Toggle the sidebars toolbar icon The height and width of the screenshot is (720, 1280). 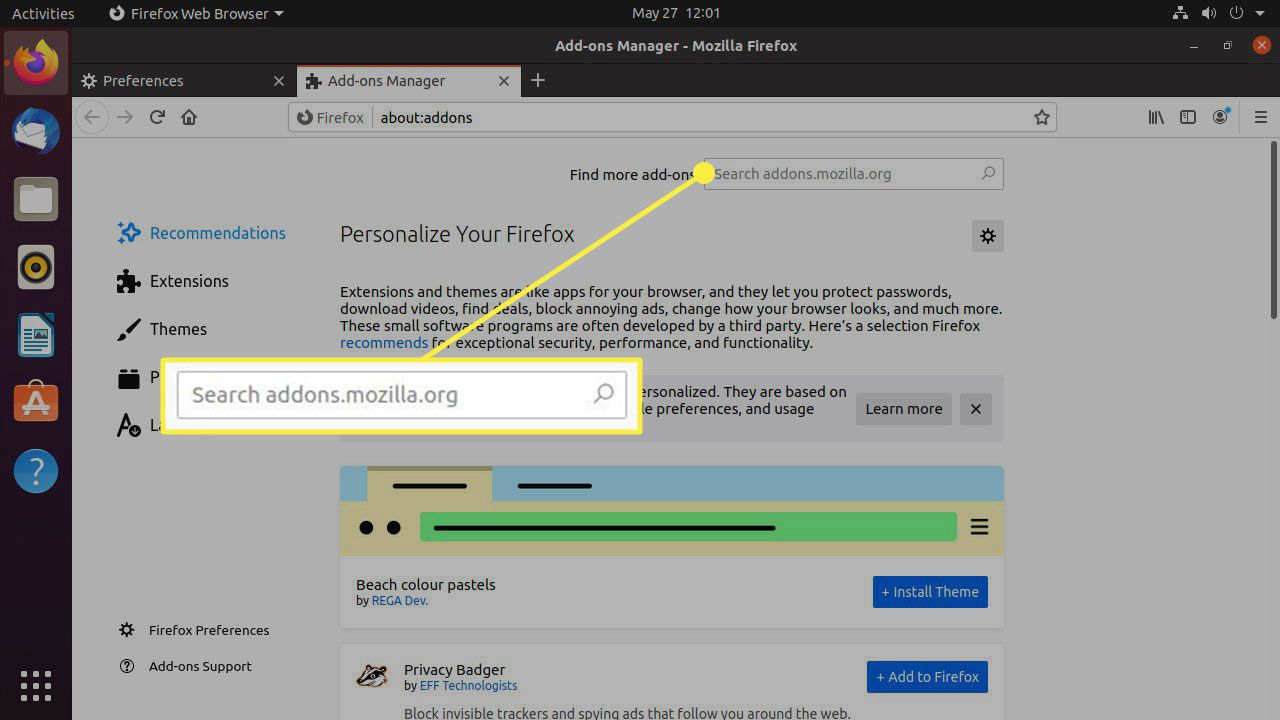coord(1188,117)
